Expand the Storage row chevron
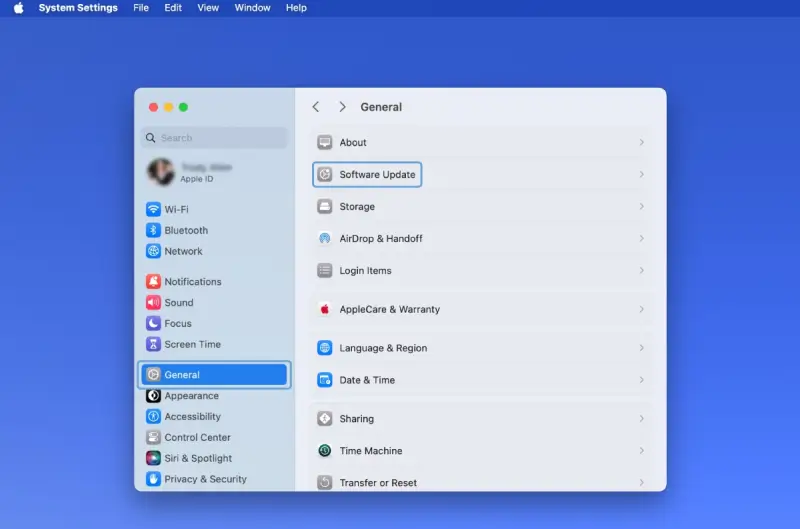This screenshot has height=529, width=800. pos(641,207)
